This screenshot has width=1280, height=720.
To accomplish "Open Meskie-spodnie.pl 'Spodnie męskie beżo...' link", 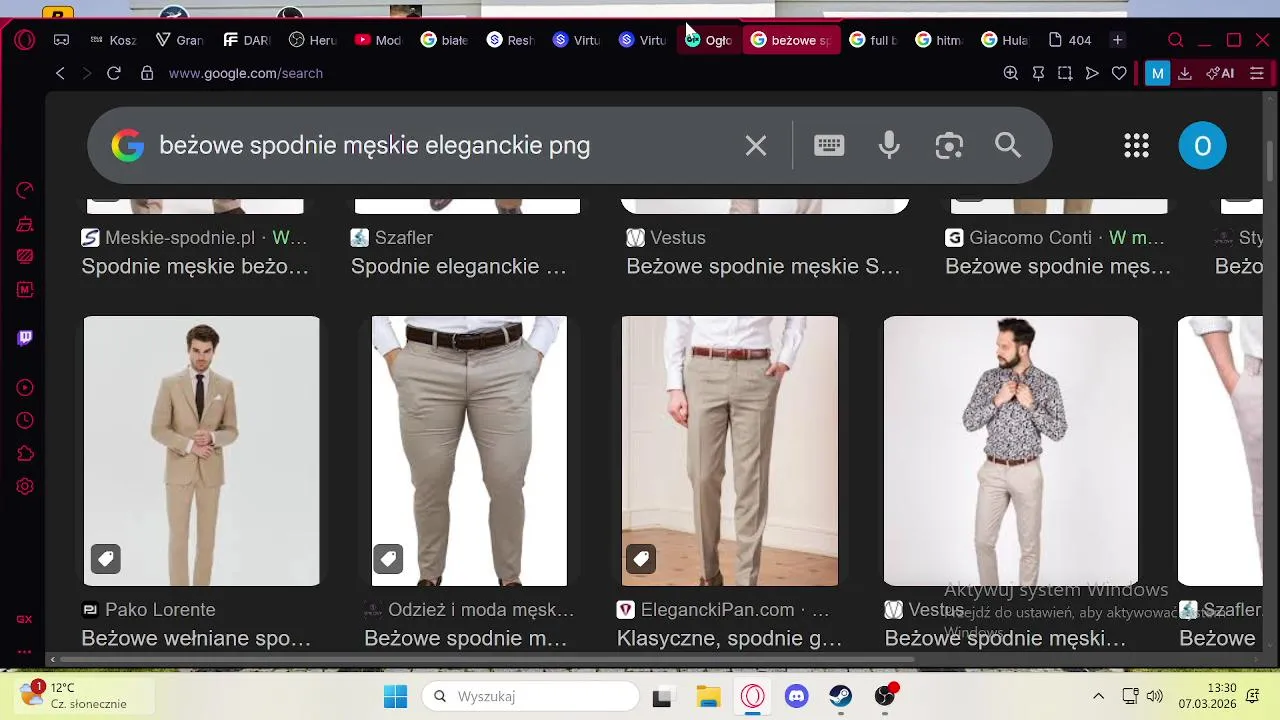I will [x=195, y=267].
